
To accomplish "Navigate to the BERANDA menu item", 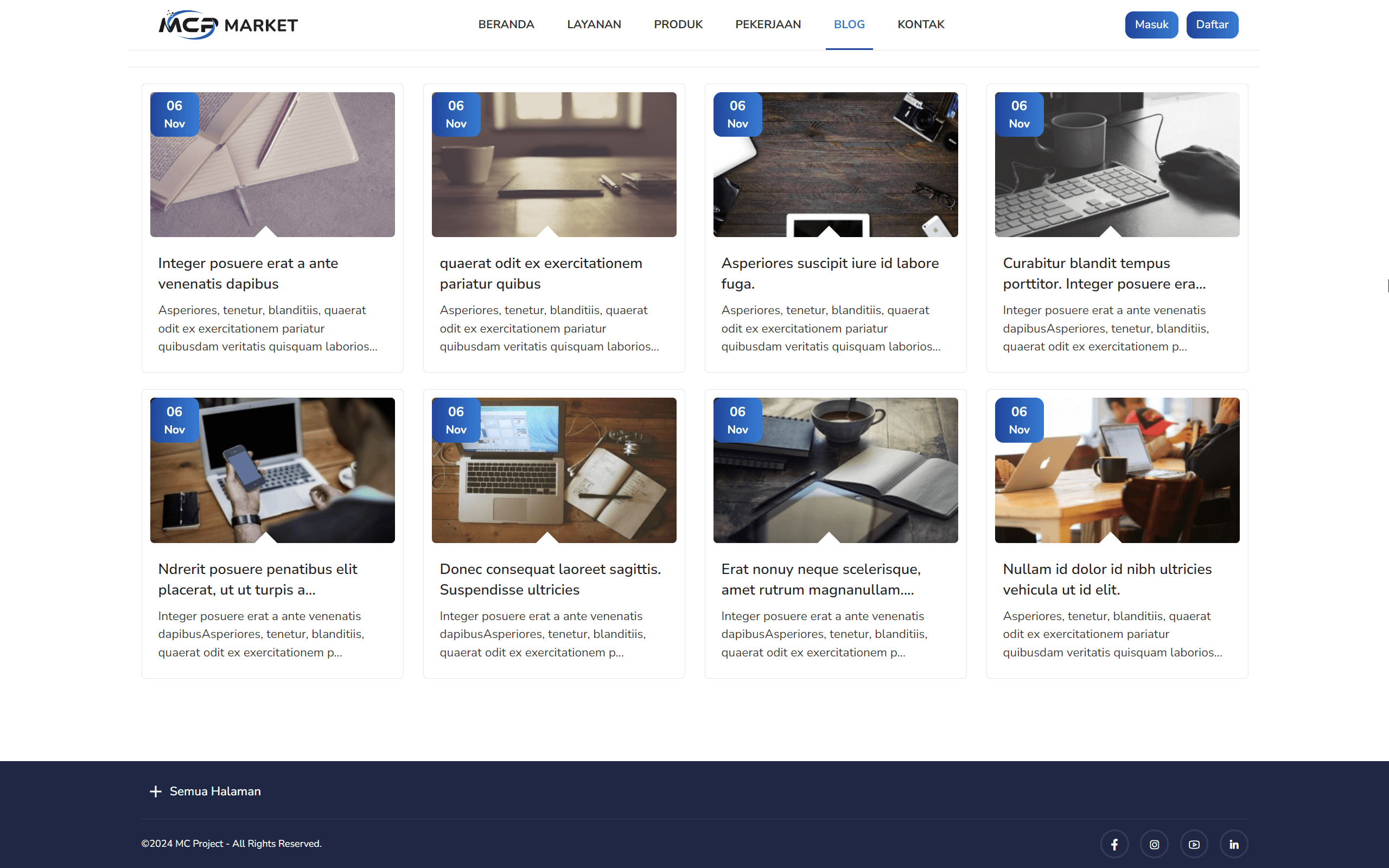I will click(x=506, y=24).
